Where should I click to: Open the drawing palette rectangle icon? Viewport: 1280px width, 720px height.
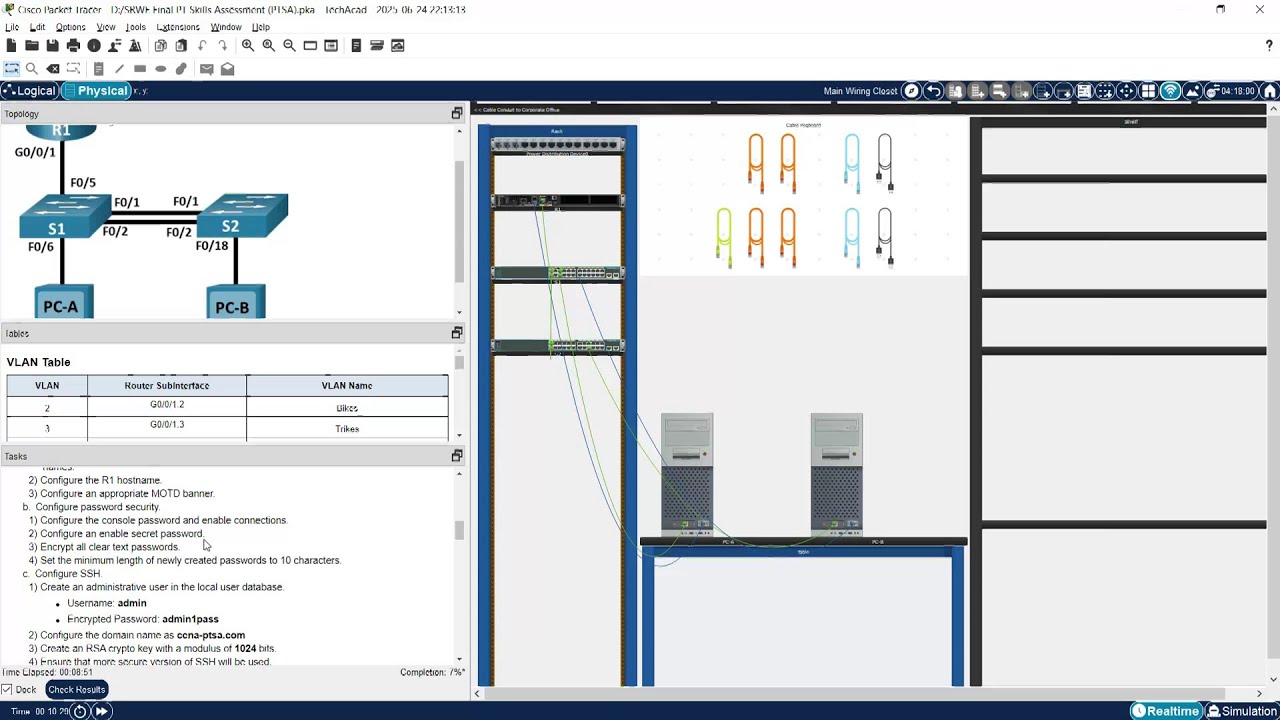point(310,45)
